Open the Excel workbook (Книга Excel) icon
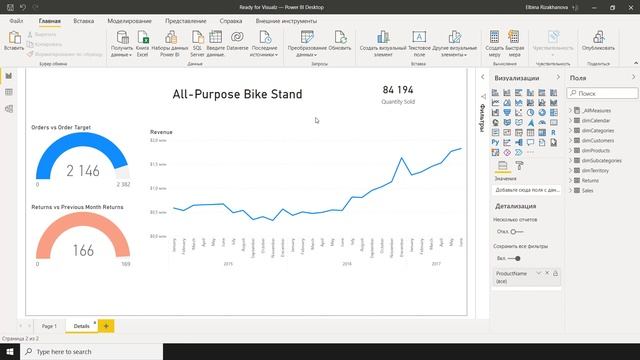Viewport: 640px width, 360px height. tap(143, 38)
